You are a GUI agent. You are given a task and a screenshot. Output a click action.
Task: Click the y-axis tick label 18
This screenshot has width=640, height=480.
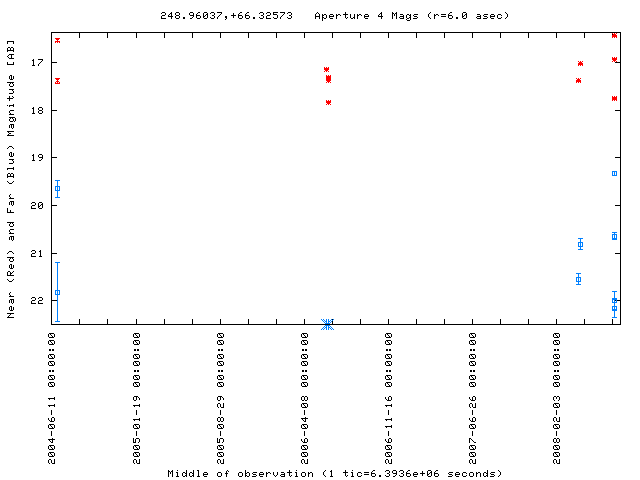[x=37, y=110]
